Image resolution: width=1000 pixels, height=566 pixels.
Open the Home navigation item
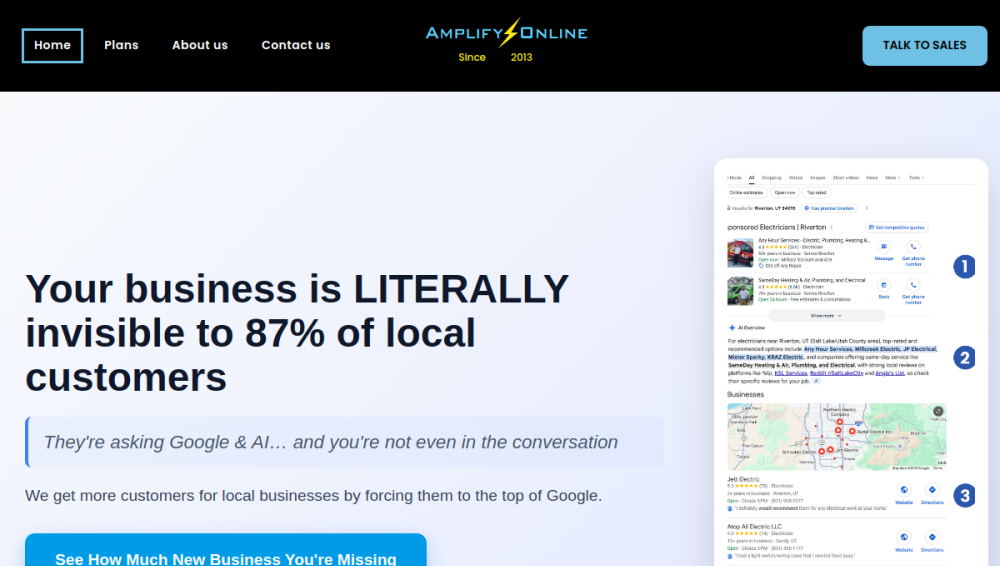pyautogui.click(x=52, y=45)
